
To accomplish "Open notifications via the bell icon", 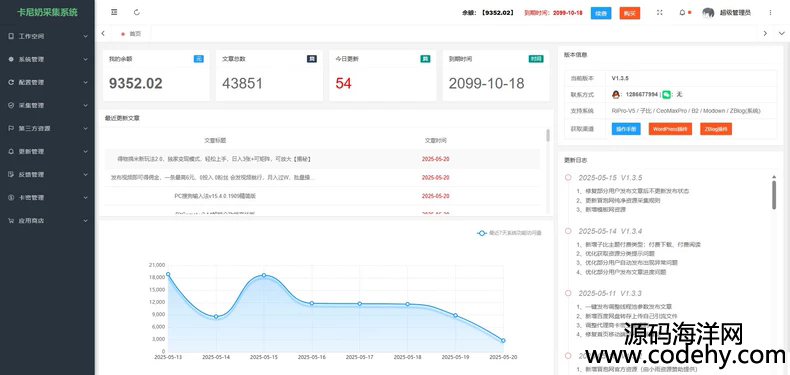I will pyautogui.click(x=682, y=13).
